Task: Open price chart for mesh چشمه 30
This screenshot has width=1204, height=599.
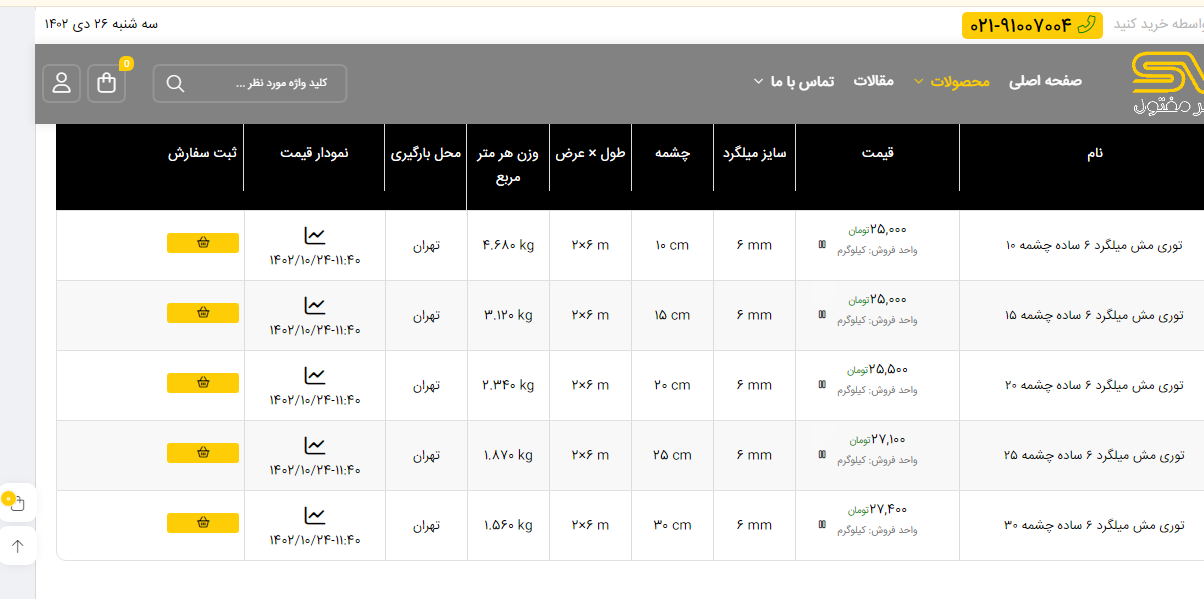Action: point(315,516)
